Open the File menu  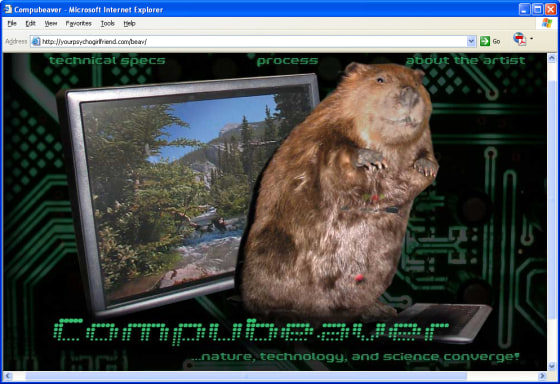tap(12, 24)
